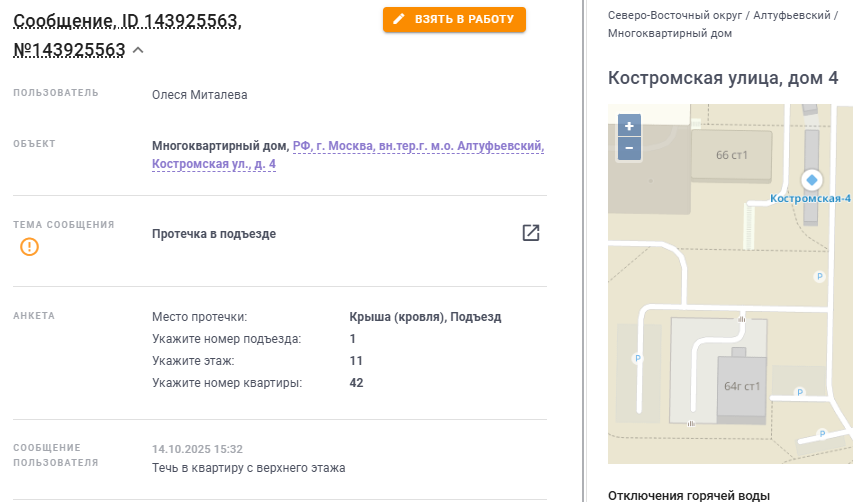This screenshot has width=853, height=502.
Task: Click parking icon beside building 64г ст1
Action: [799, 394]
